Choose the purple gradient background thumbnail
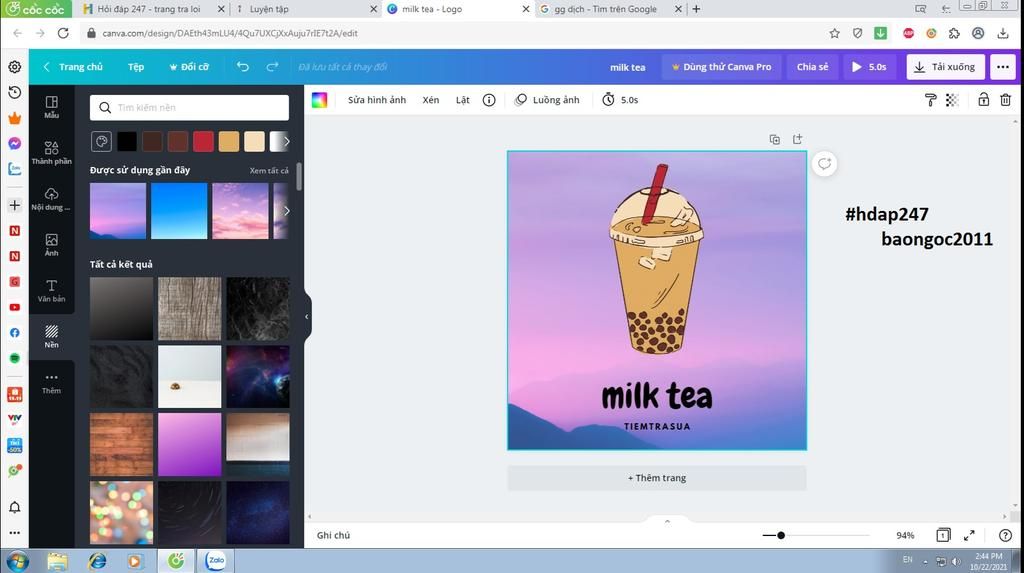The image size is (1024, 573). point(189,444)
